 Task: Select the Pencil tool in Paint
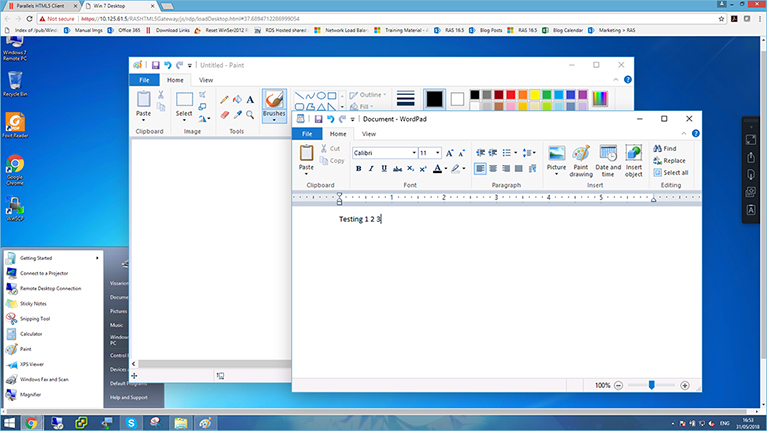point(224,99)
